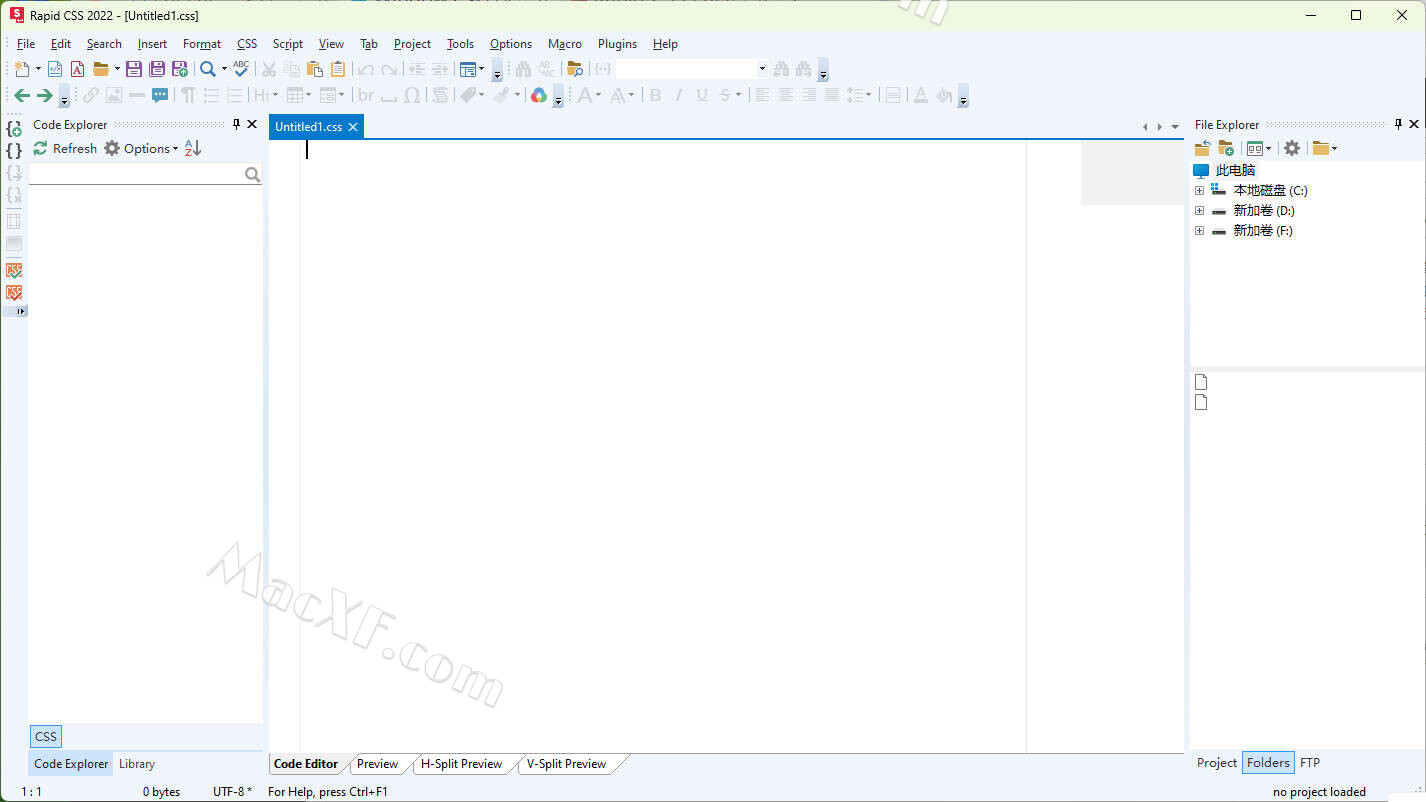Open the File menu
This screenshot has width=1426, height=802.
point(26,44)
